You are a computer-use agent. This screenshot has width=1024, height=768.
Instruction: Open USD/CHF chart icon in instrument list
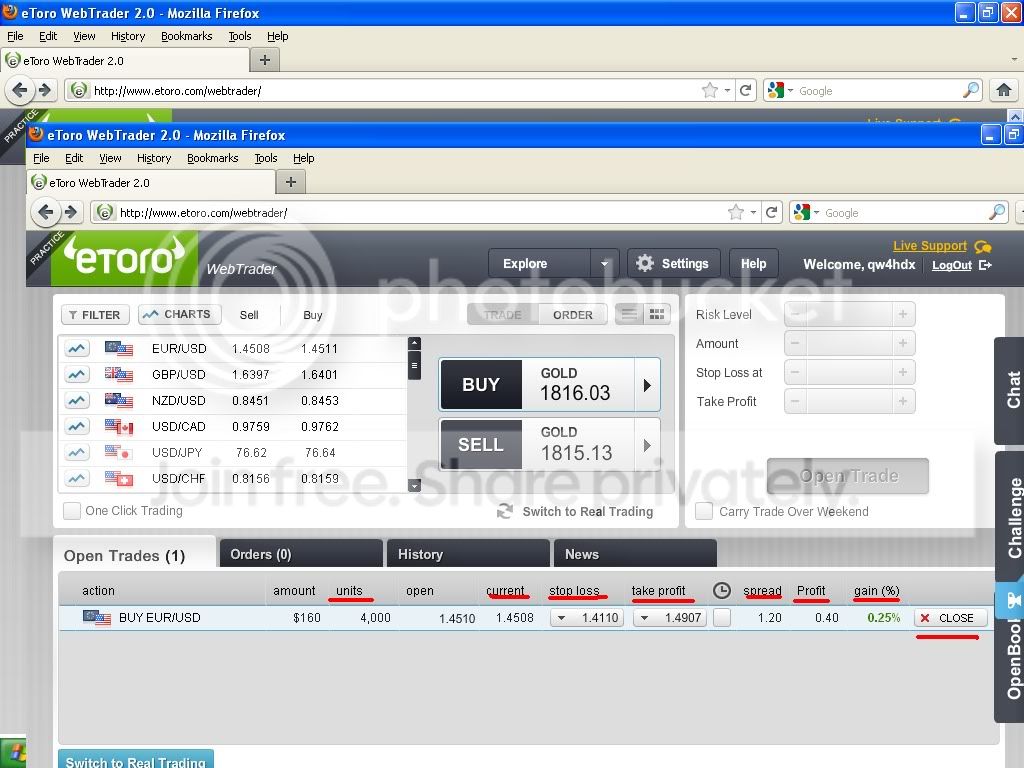click(76, 479)
